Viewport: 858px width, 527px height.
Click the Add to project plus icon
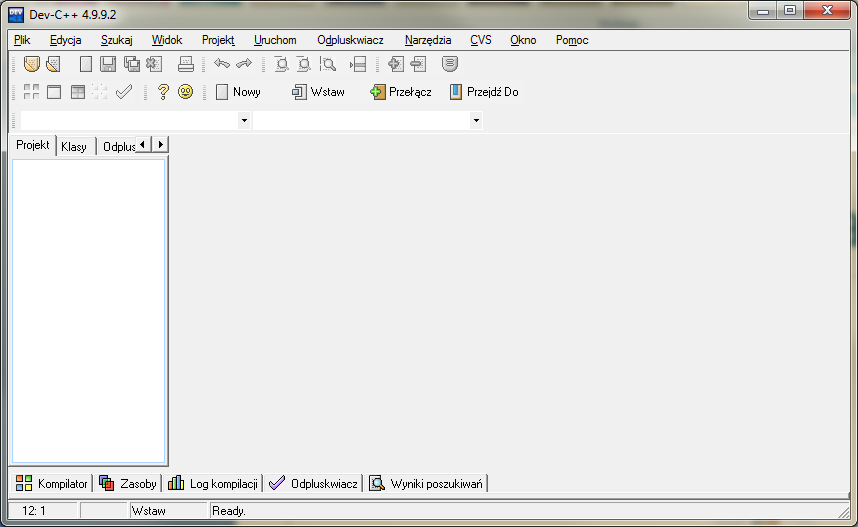click(x=396, y=64)
